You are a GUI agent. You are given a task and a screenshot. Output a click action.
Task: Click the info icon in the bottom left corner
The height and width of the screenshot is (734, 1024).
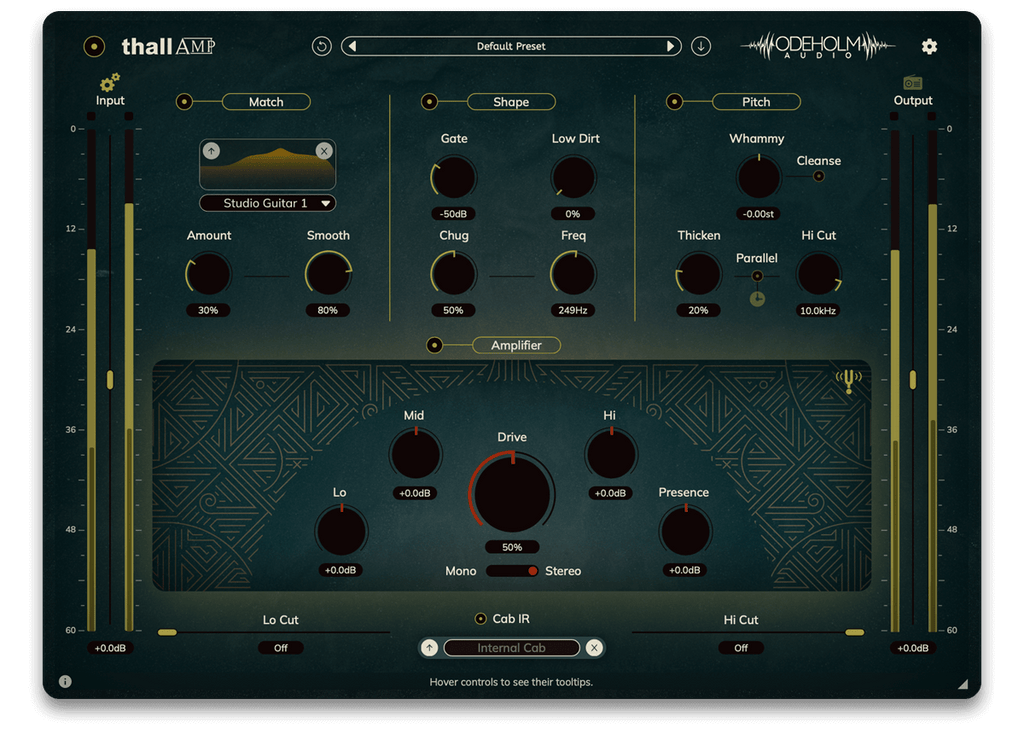pyautogui.click(x=64, y=680)
